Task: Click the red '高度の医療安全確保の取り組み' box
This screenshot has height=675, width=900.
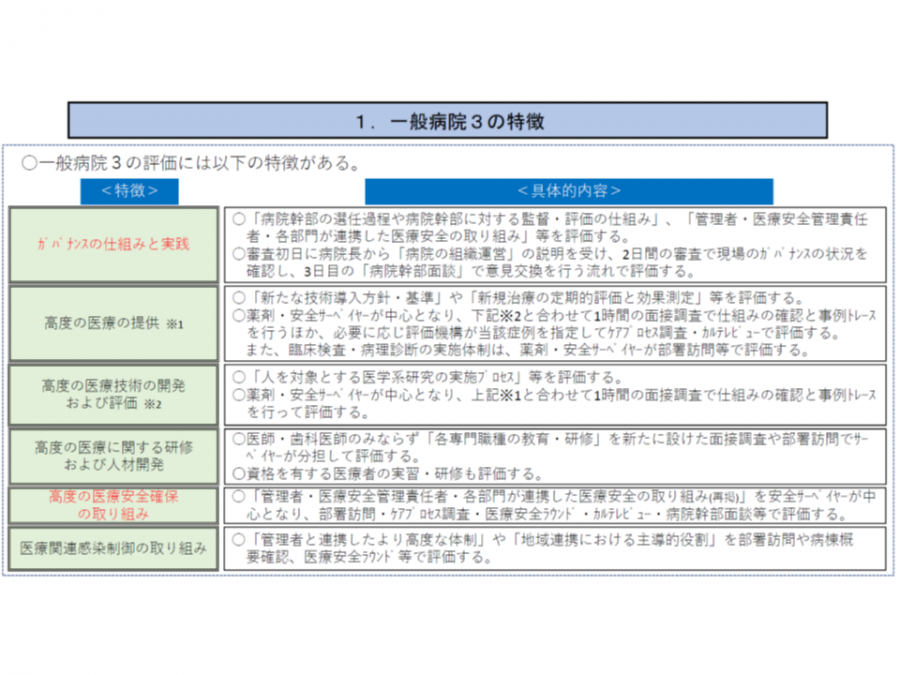Action: 113,505
